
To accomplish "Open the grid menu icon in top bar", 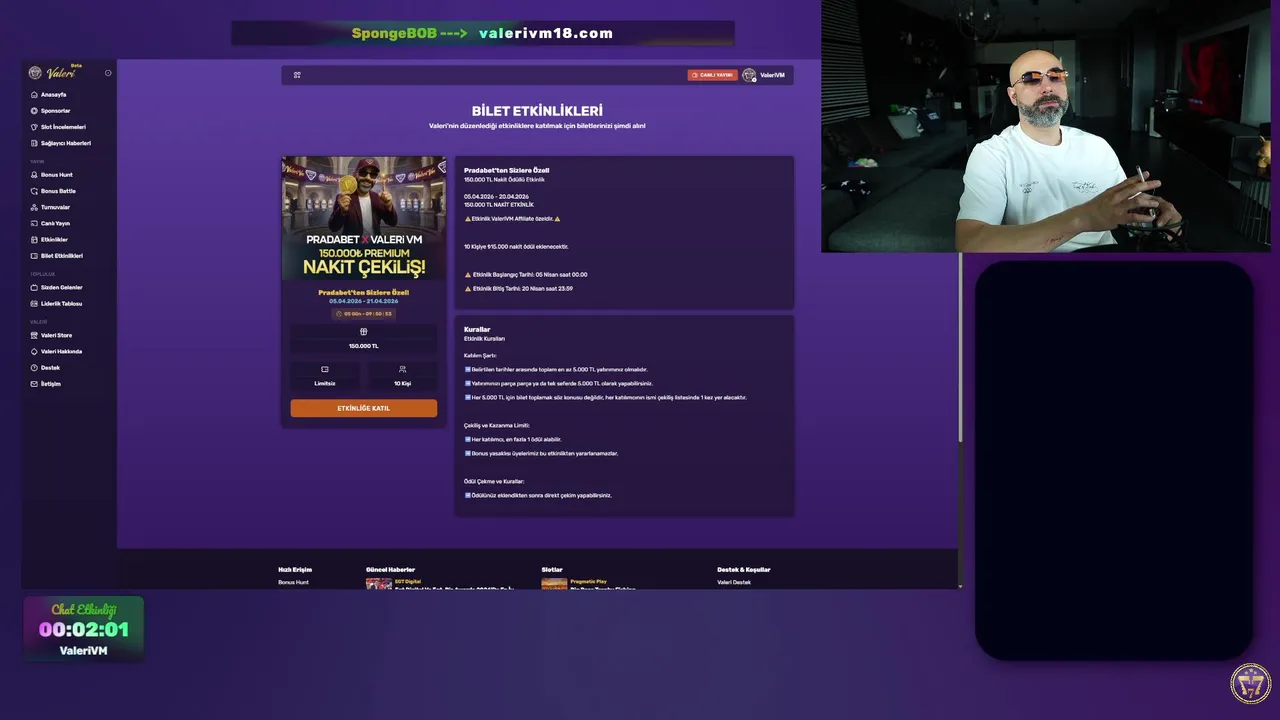I will [297, 75].
